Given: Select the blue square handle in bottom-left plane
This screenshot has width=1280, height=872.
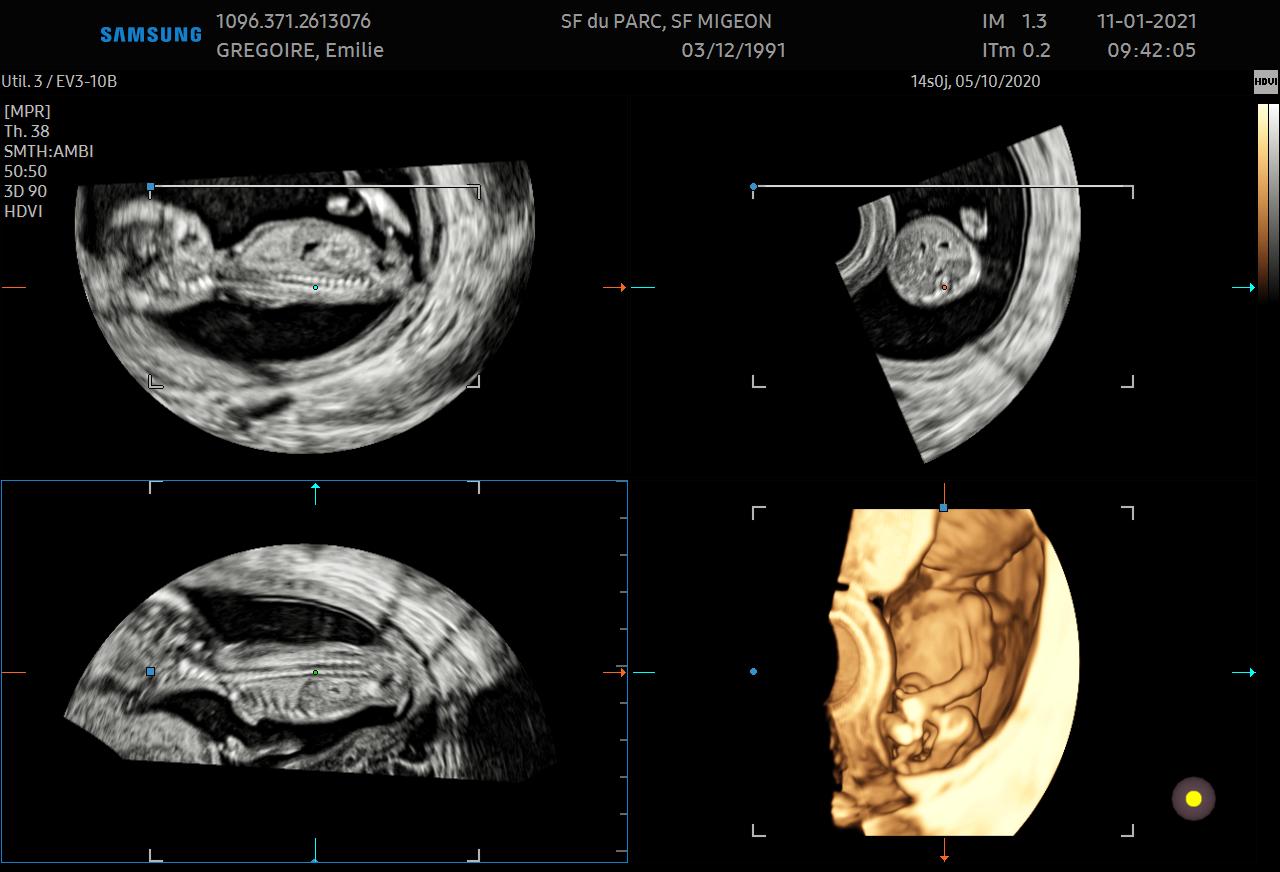Looking at the screenshot, I should (150, 672).
